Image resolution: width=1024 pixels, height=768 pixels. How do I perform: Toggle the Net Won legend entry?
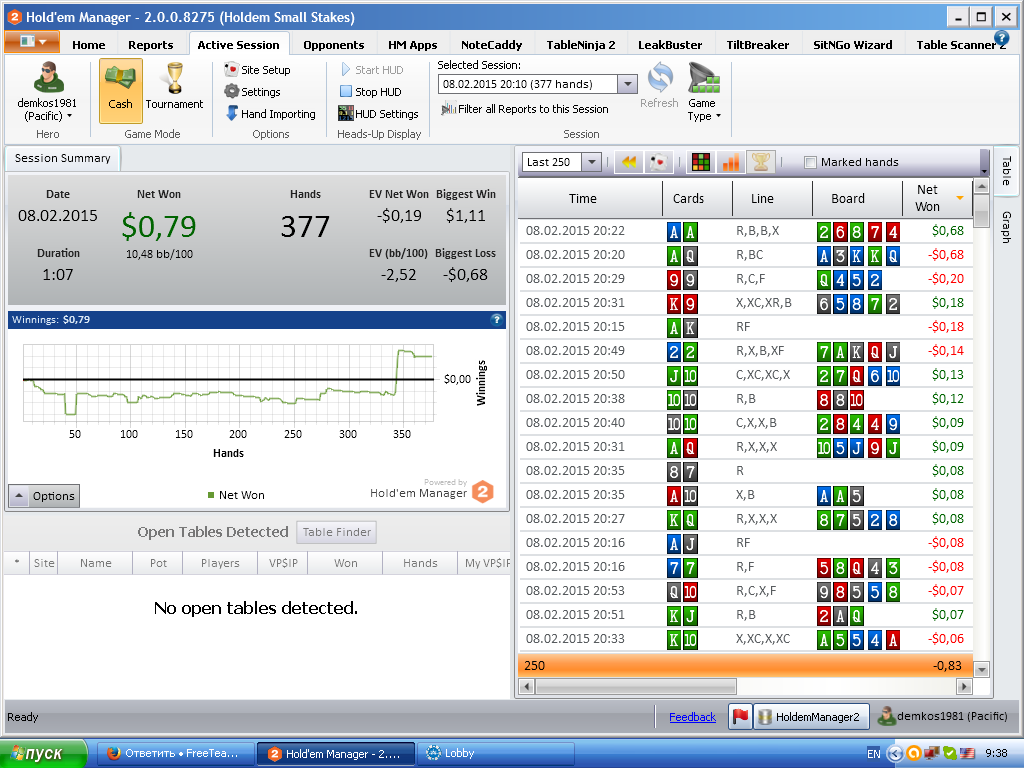click(236, 495)
